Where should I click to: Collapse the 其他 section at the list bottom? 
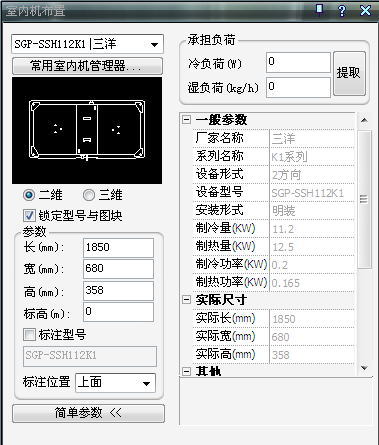click(187, 371)
